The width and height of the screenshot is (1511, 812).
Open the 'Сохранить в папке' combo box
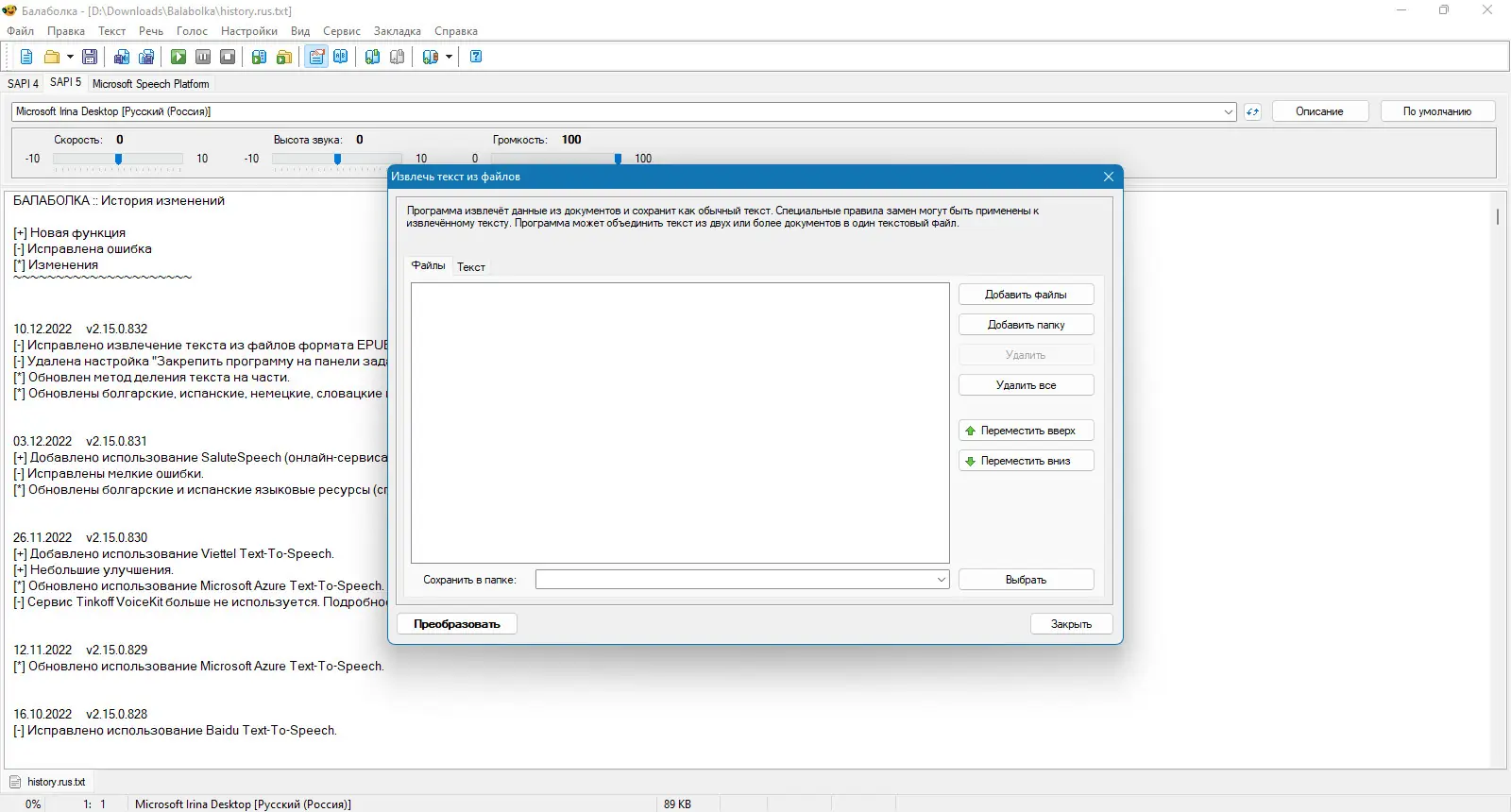(742, 580)
